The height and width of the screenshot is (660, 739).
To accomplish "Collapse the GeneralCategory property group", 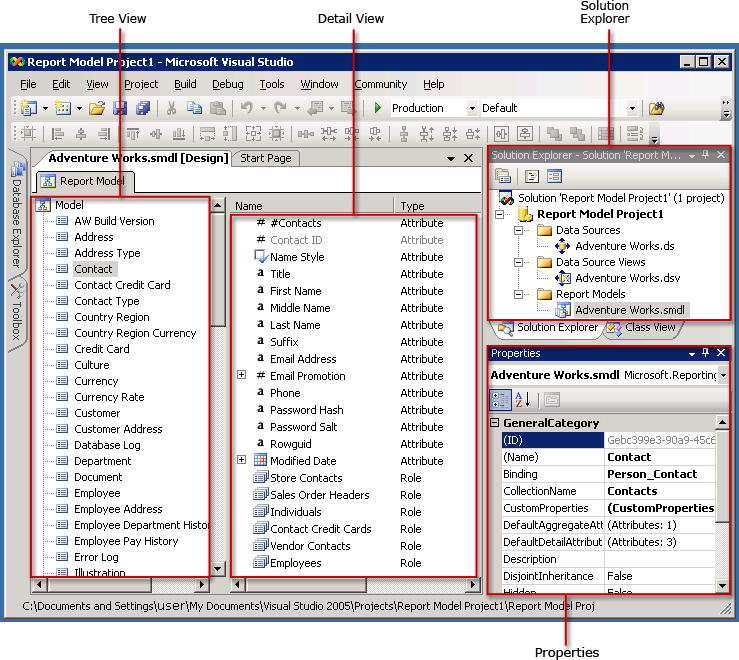I will (x=494, y=424).
